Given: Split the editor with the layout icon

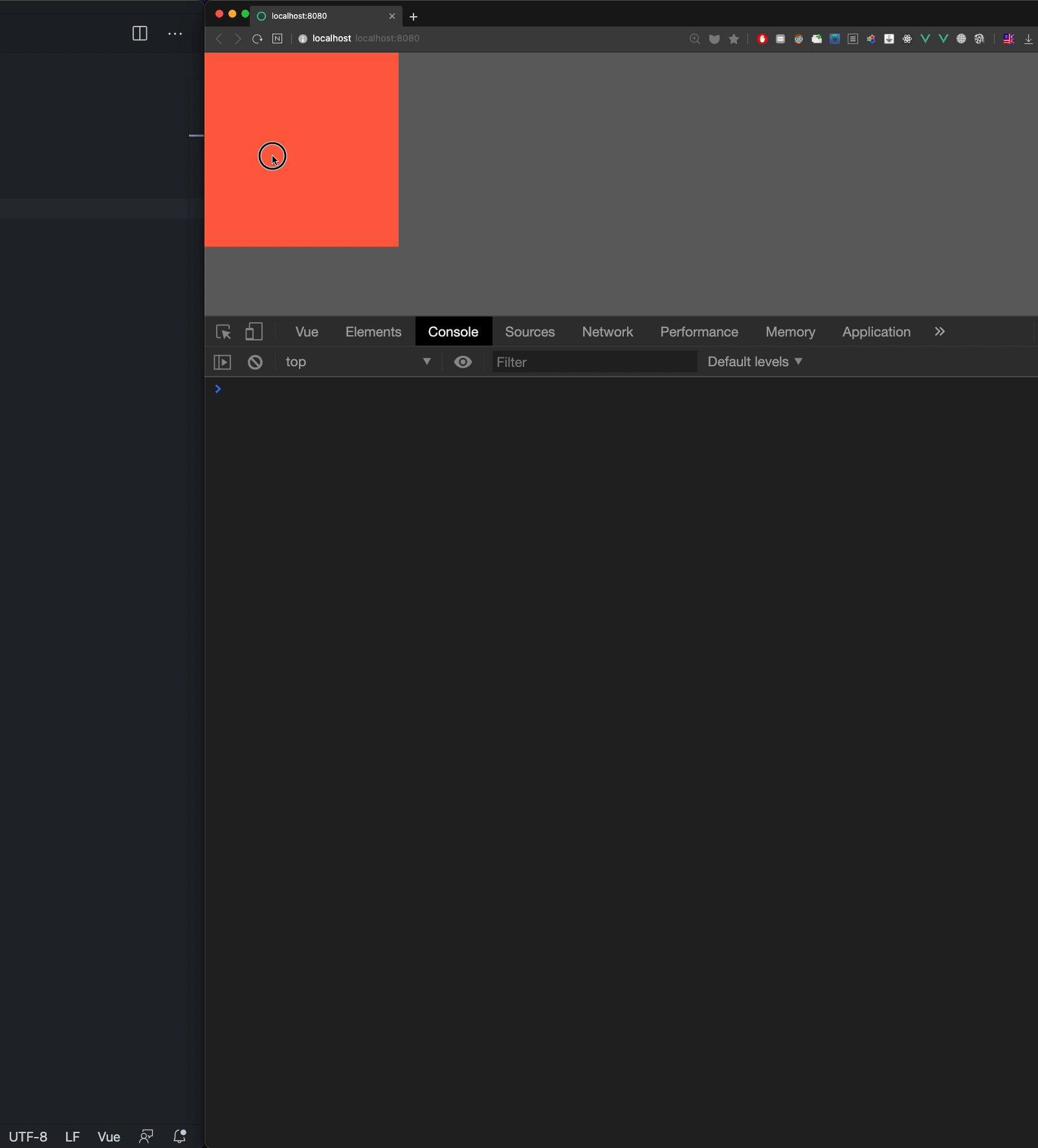Looking at the screenshot, I should (x=140, y=34).
